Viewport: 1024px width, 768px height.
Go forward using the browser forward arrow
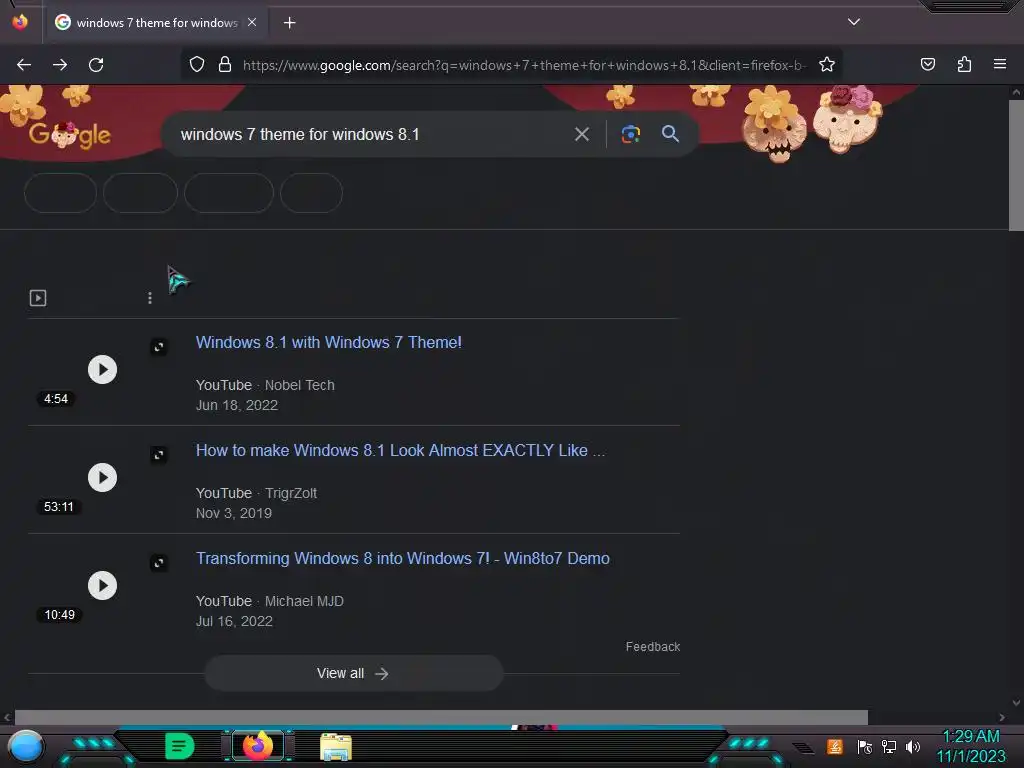[x=60, y=65]
